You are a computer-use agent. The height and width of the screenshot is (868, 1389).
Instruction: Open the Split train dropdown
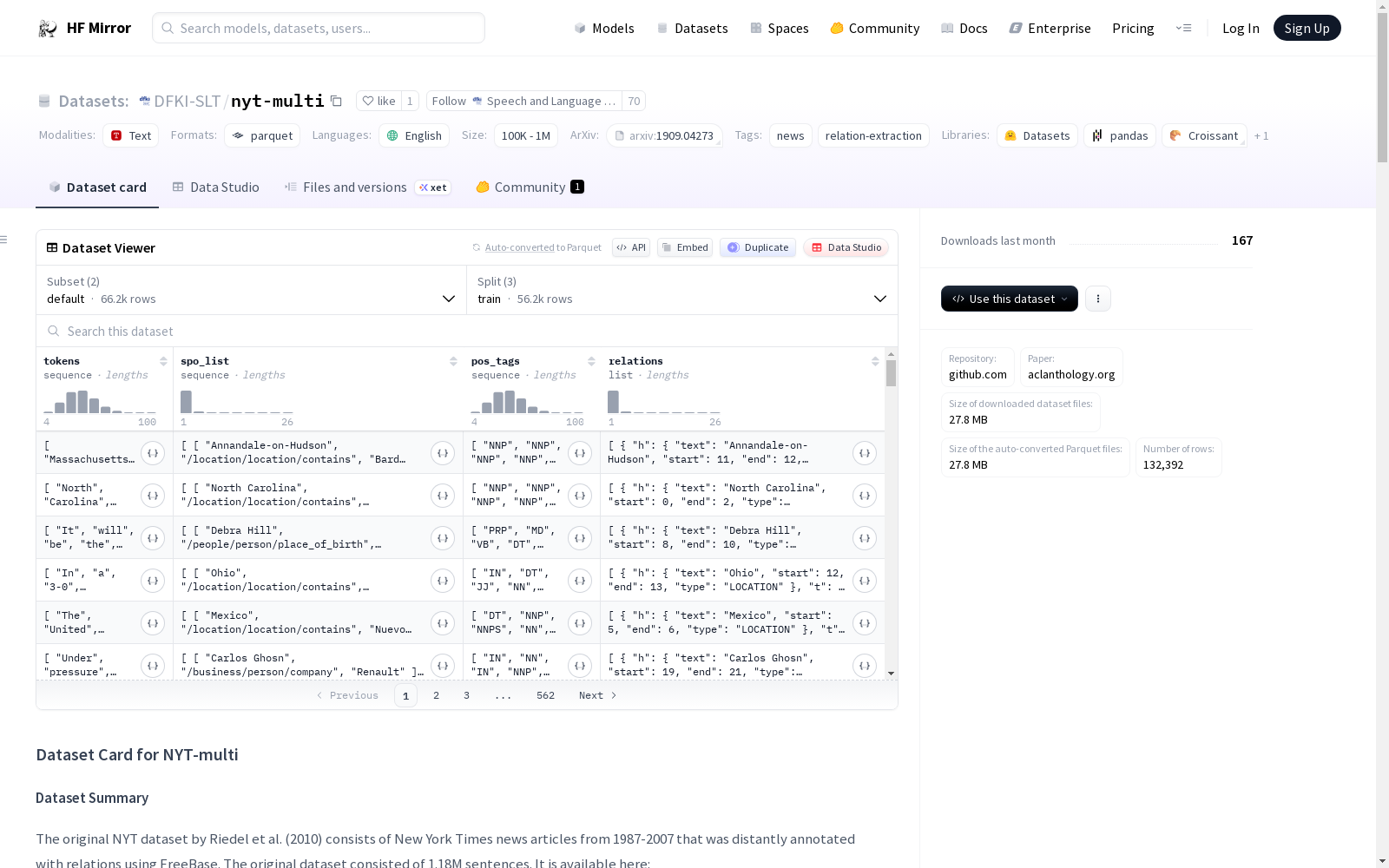[682, 290]
